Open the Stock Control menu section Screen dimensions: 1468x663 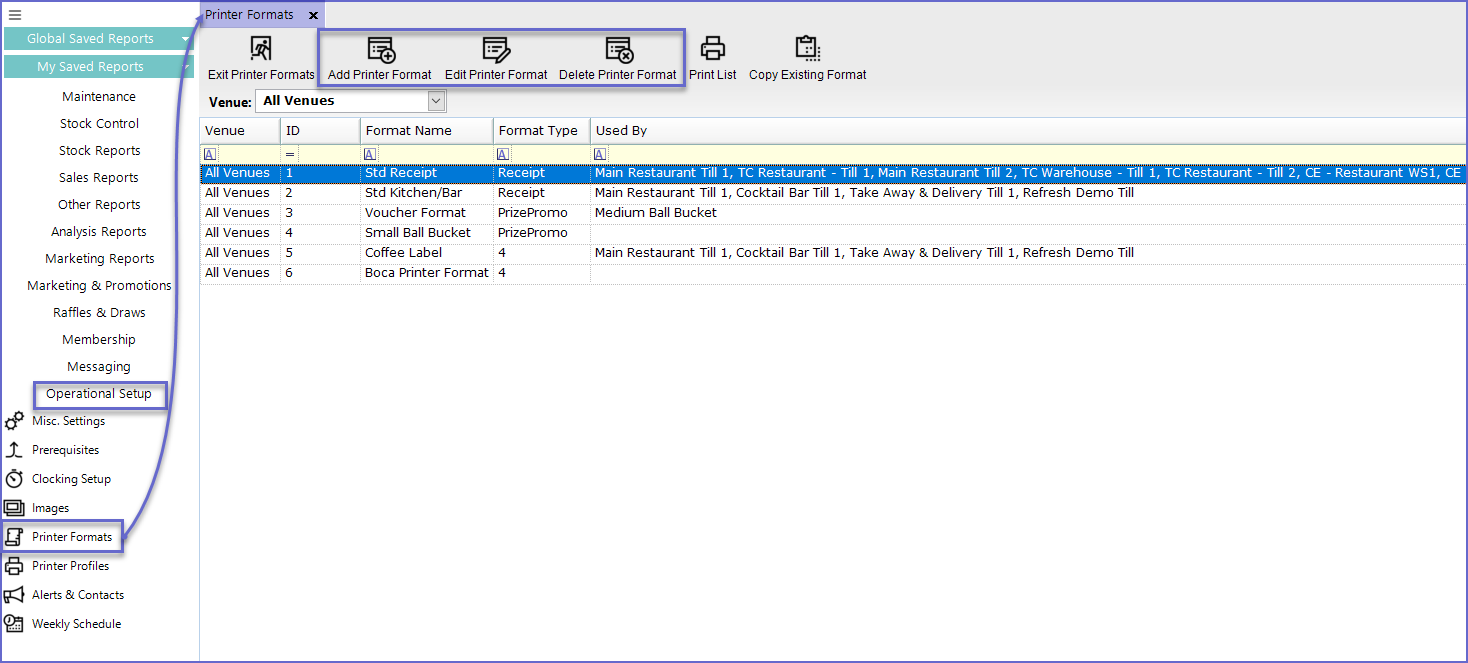coord(99,124)
